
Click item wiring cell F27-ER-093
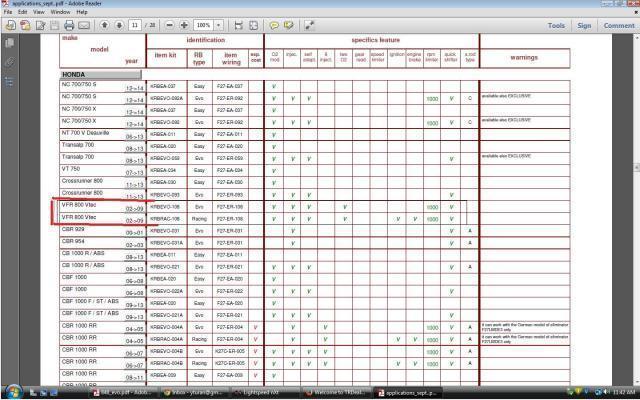[x=230, y=195]
